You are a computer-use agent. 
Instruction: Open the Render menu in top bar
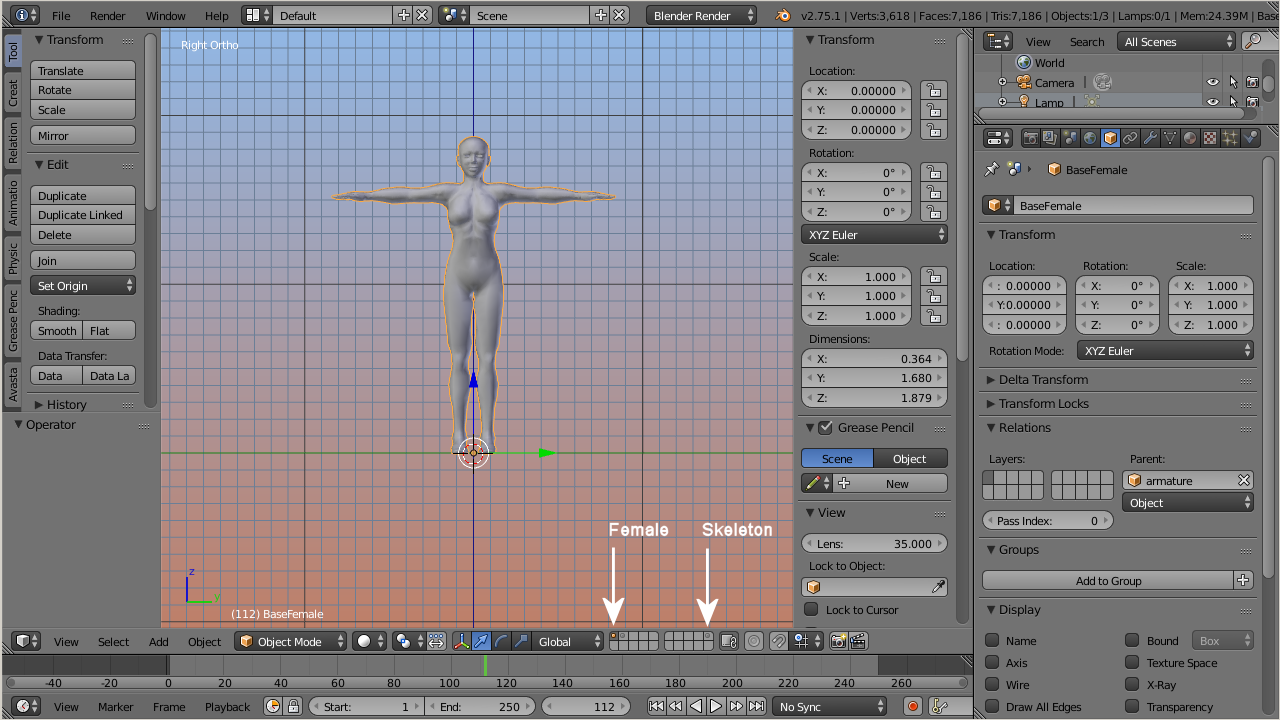click(x=107, y=16)
